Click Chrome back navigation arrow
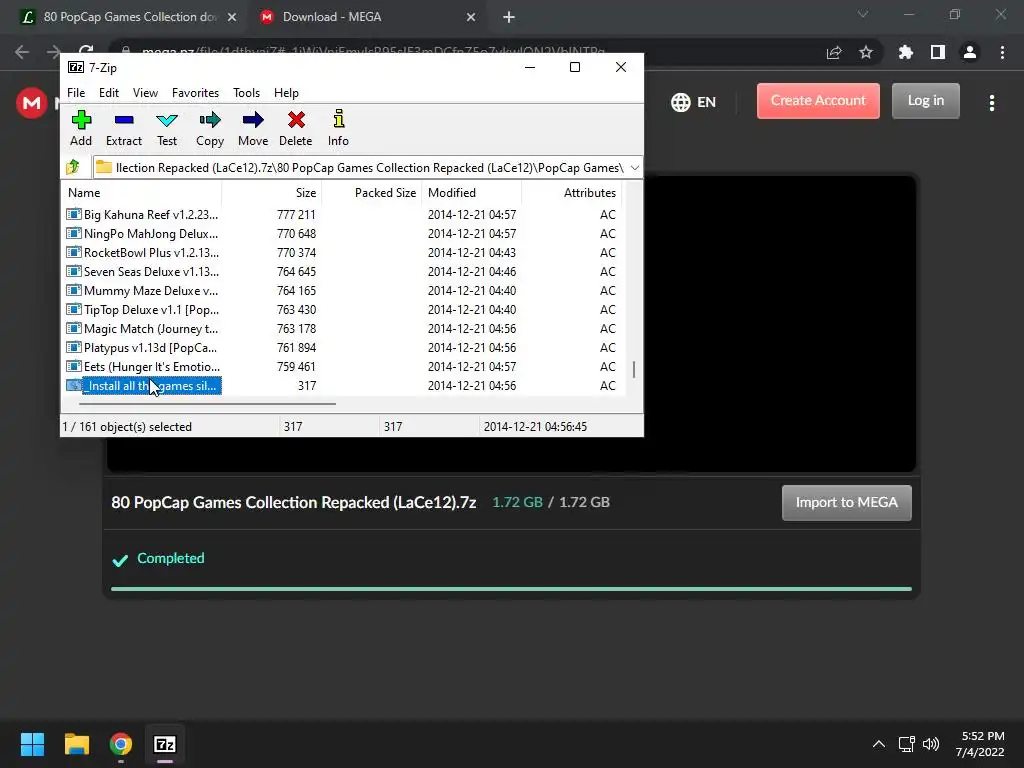 click(22, 52)
